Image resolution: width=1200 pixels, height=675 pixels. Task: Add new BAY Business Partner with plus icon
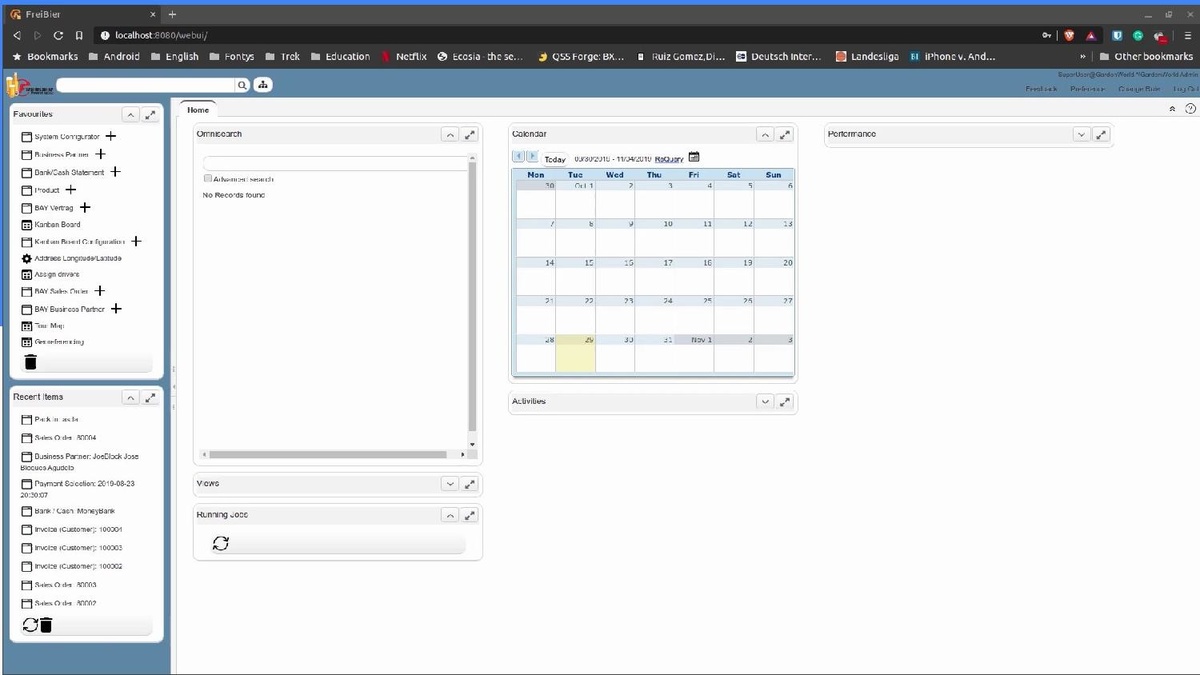(116, 309)
